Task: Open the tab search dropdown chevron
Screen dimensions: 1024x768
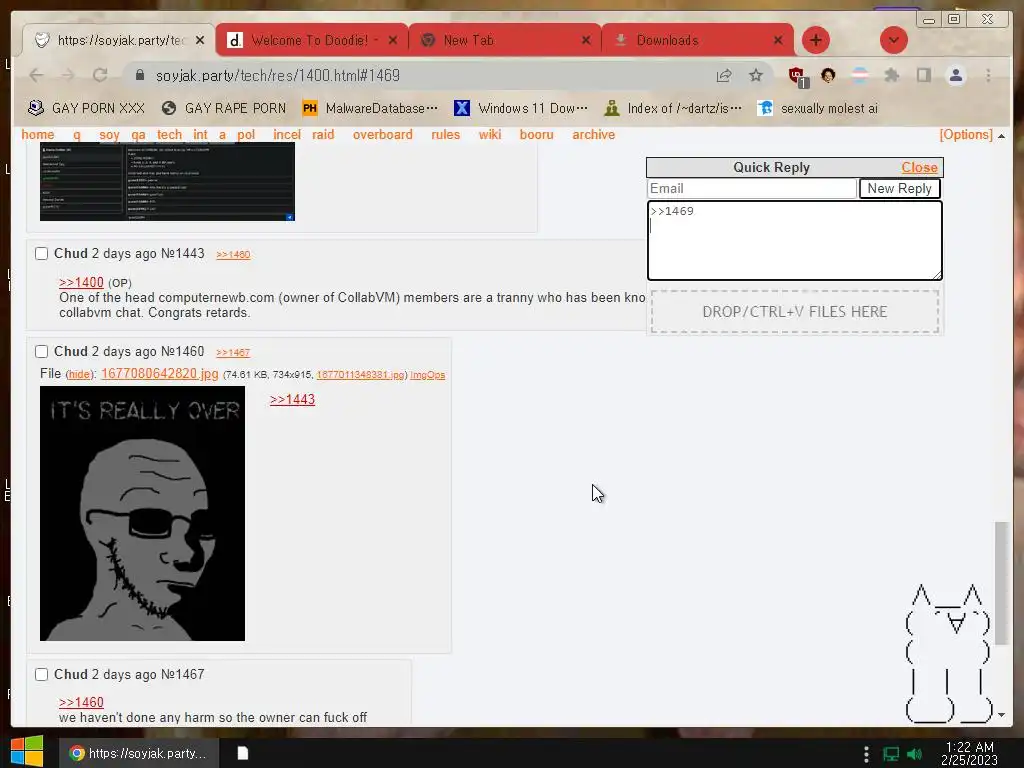Action: coord(893,40)
